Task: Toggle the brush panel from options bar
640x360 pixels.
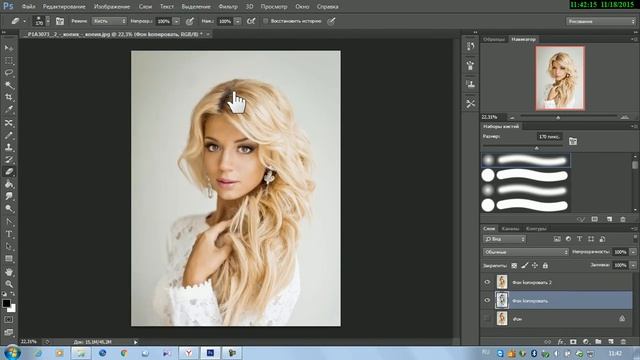Action: point(60,21)
